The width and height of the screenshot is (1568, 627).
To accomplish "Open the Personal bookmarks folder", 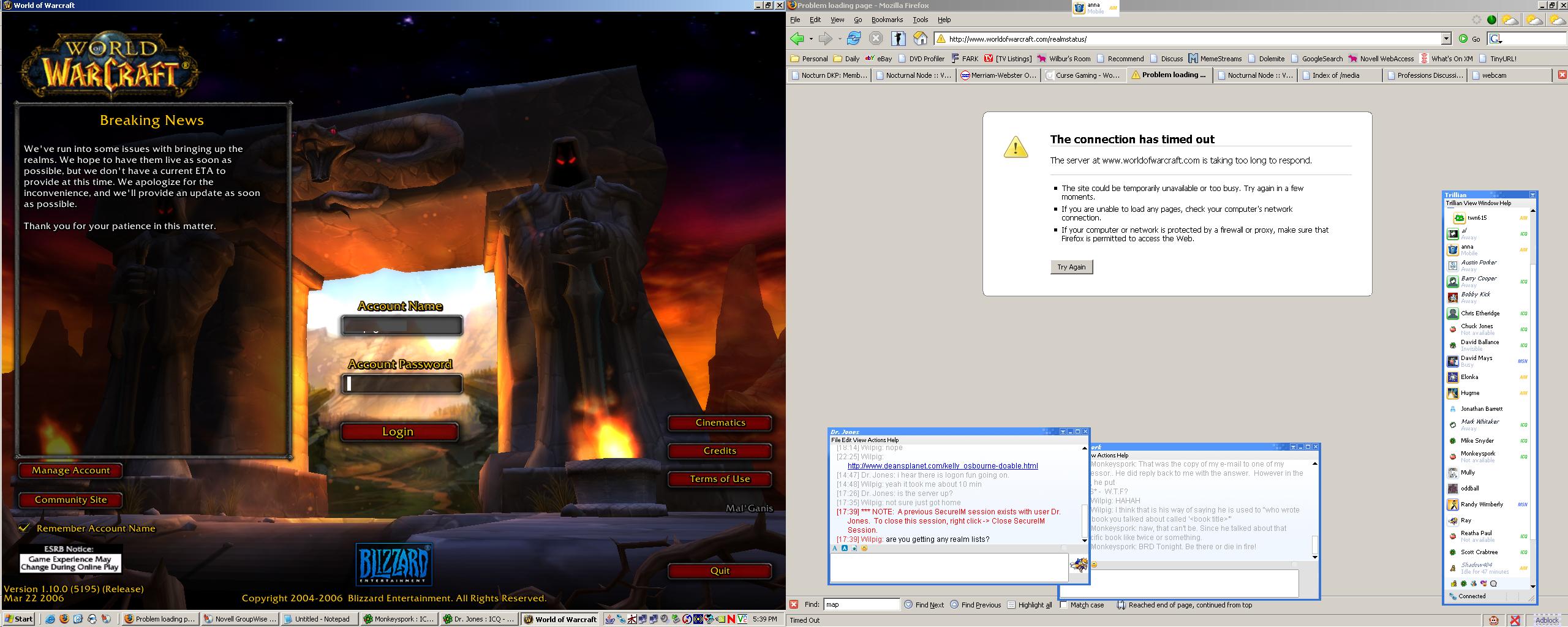I will click(809, 59).
